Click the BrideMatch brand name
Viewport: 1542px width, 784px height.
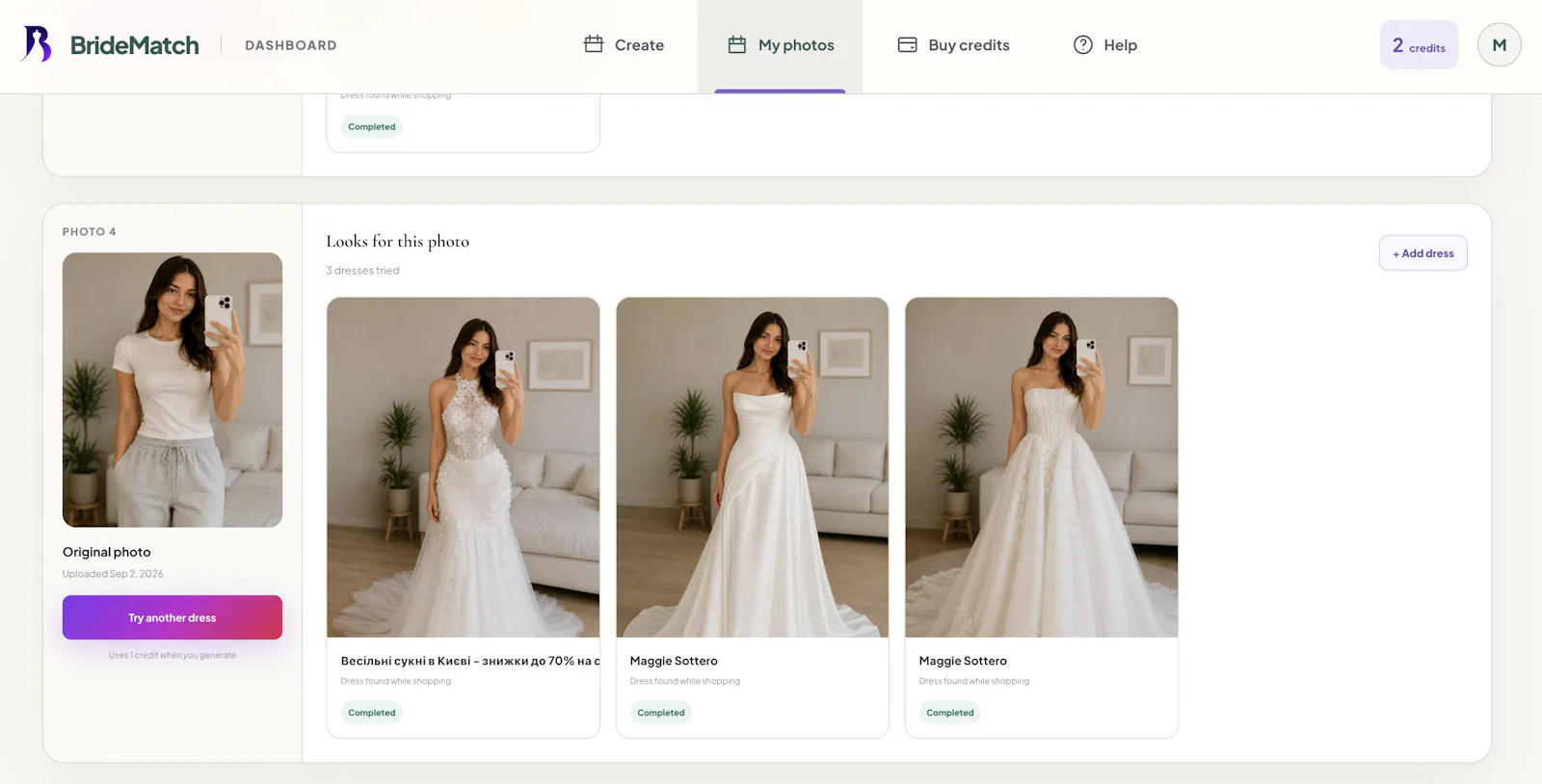click(135, 45)
